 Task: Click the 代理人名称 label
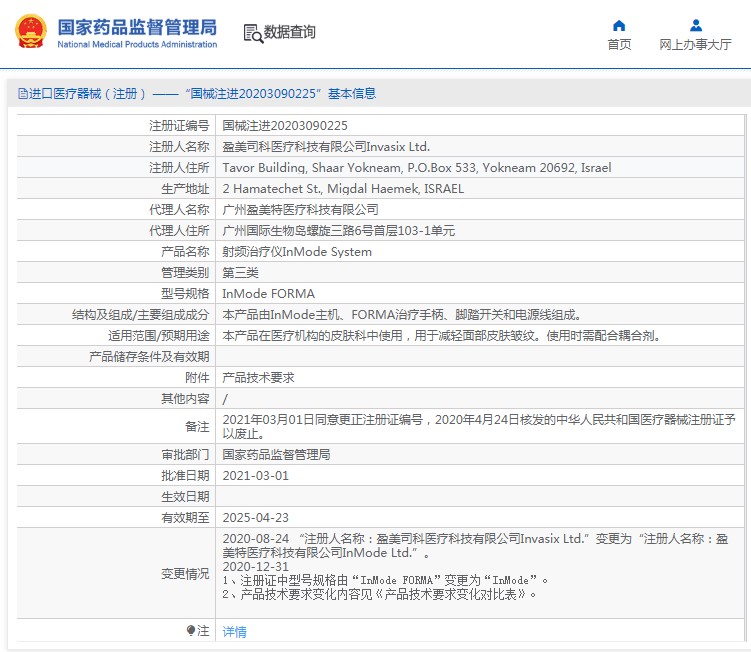point(179,209)
